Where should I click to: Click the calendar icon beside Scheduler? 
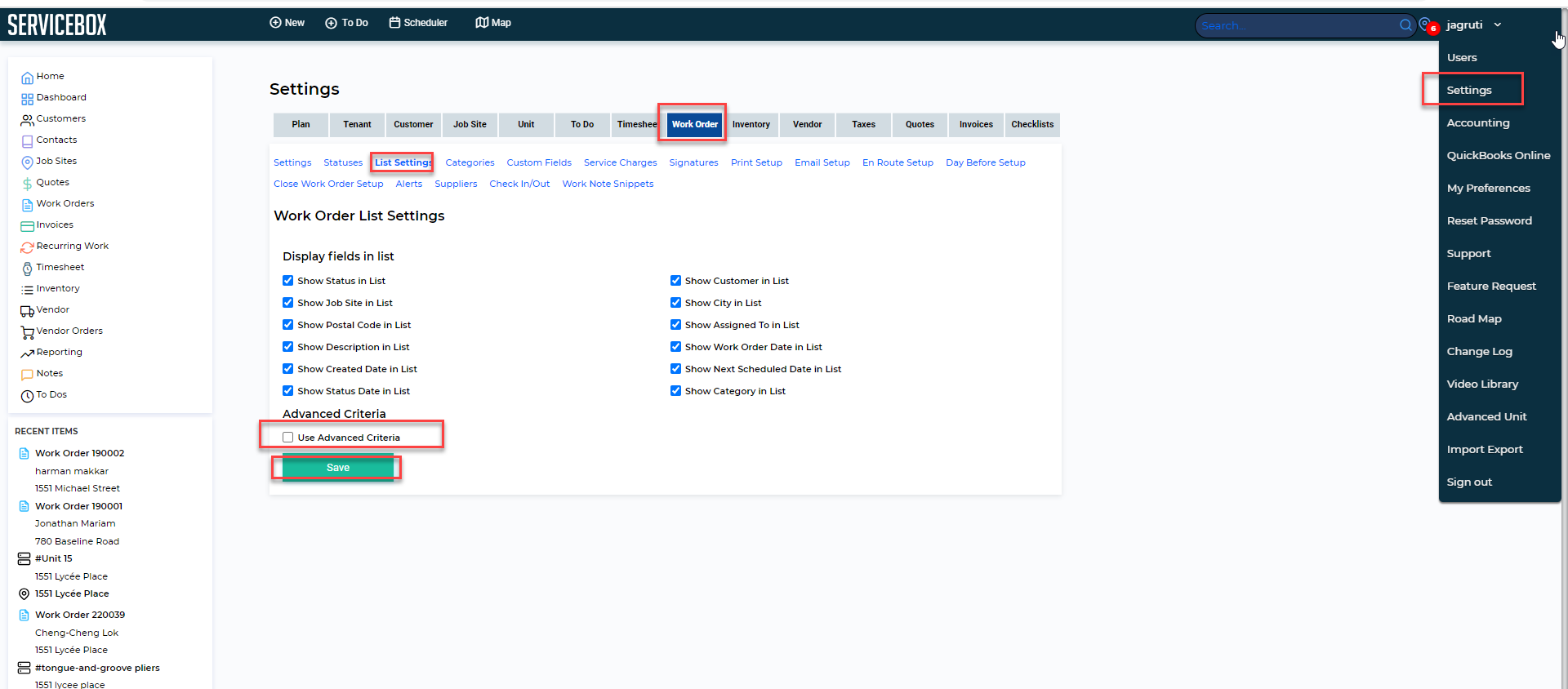point(394,23)
